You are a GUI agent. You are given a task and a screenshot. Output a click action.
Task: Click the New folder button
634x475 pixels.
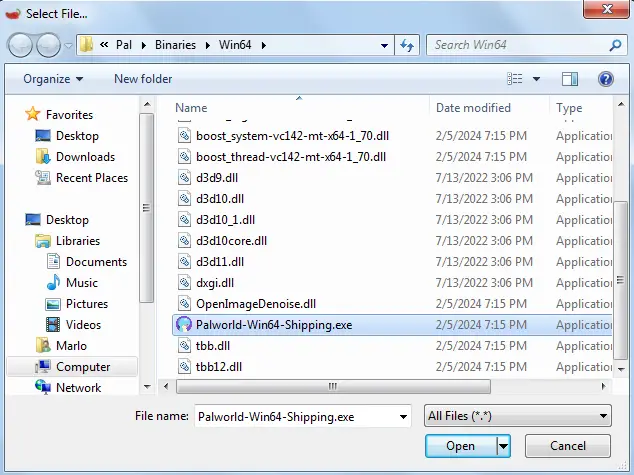(x=143, y=79)
